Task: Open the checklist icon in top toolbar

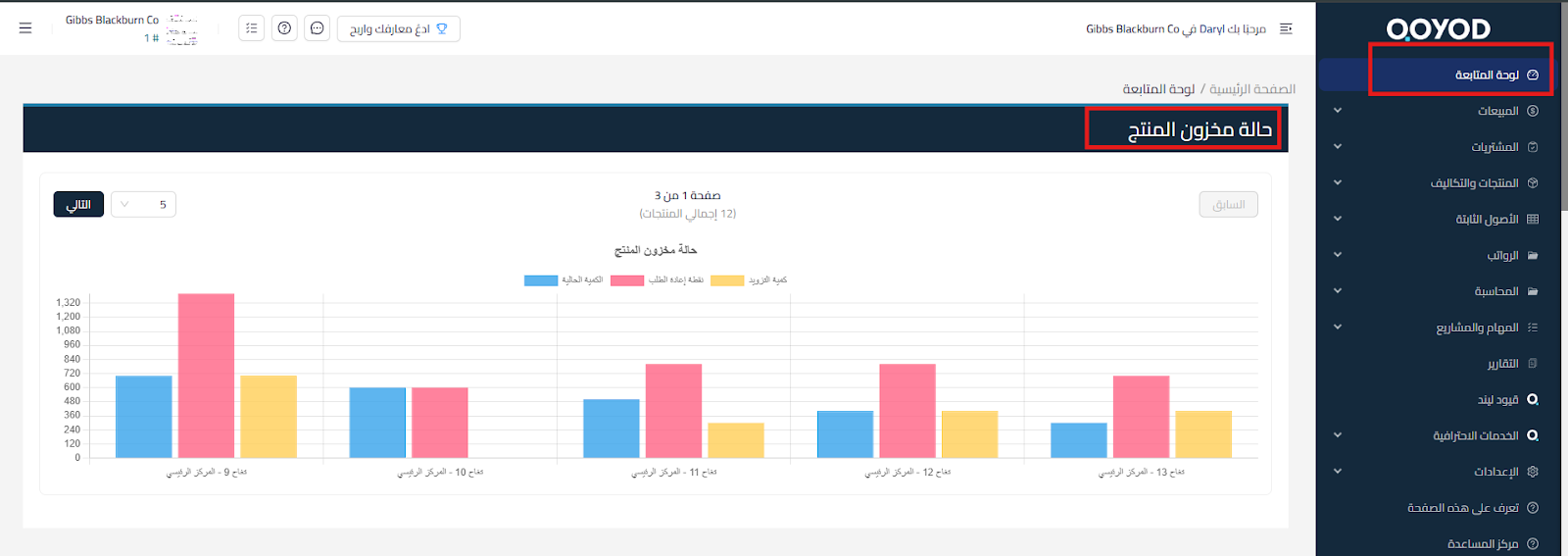Action: pyautogui.click(x=252, y=28)
